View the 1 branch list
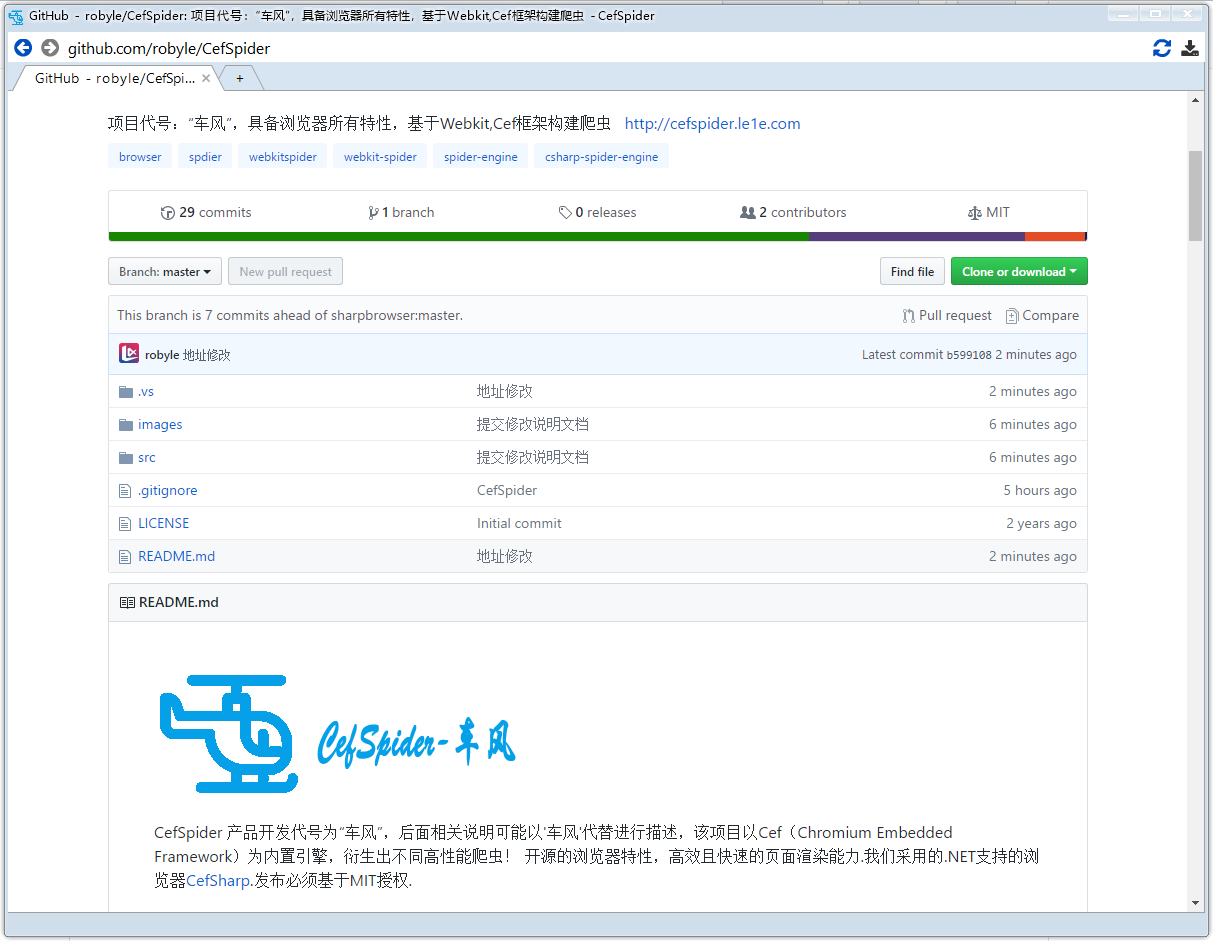This screenshot has width=1213, height=941. tap(401, 212)
